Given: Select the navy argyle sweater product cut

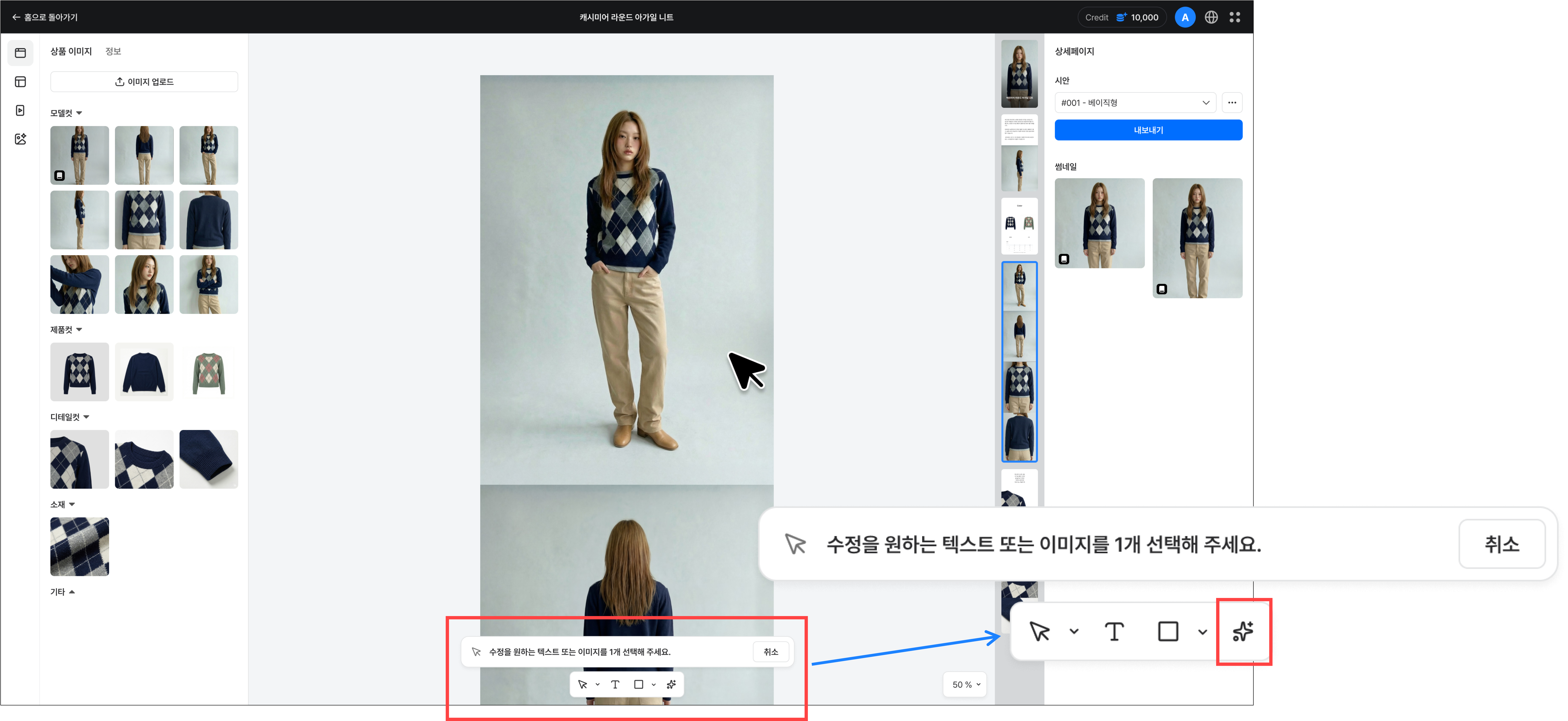Looking at the screenshot, I should (80, 372).
